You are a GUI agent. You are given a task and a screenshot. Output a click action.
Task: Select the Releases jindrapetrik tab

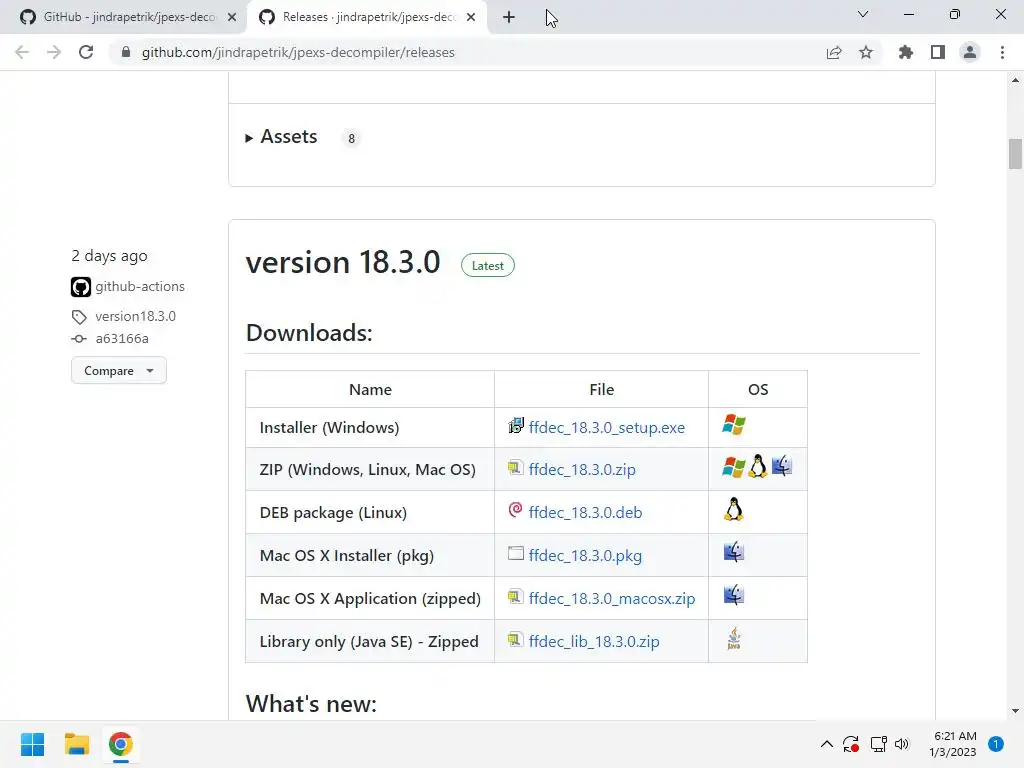(x=369, y=17)
